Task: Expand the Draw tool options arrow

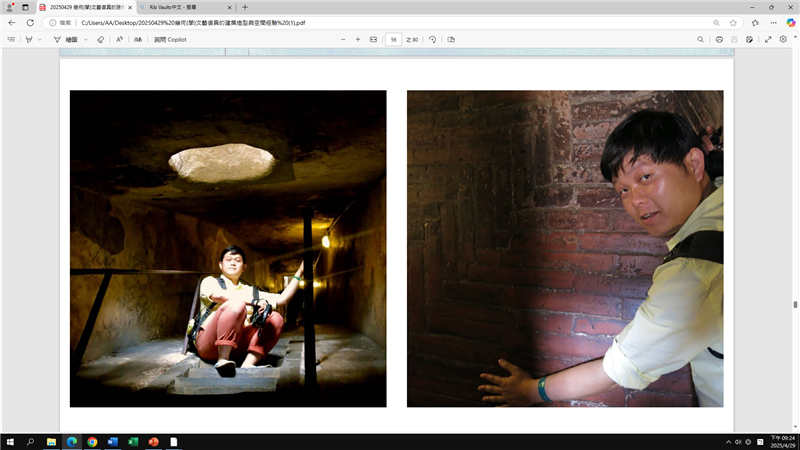Action: pos(86,39)
